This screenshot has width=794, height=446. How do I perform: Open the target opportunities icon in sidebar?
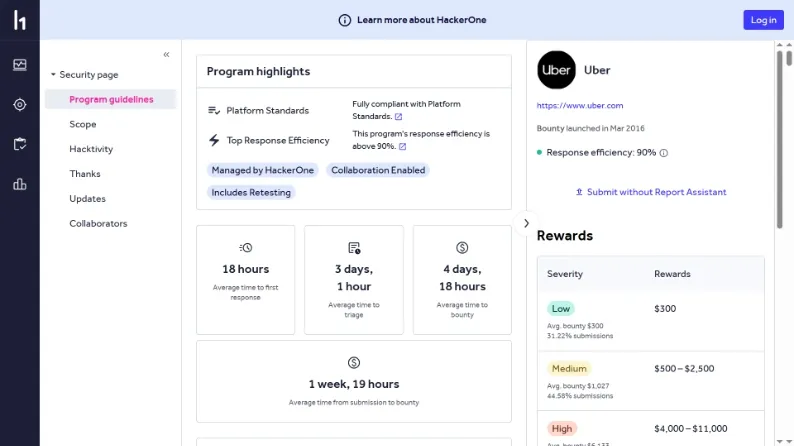[x=20, y=105]
